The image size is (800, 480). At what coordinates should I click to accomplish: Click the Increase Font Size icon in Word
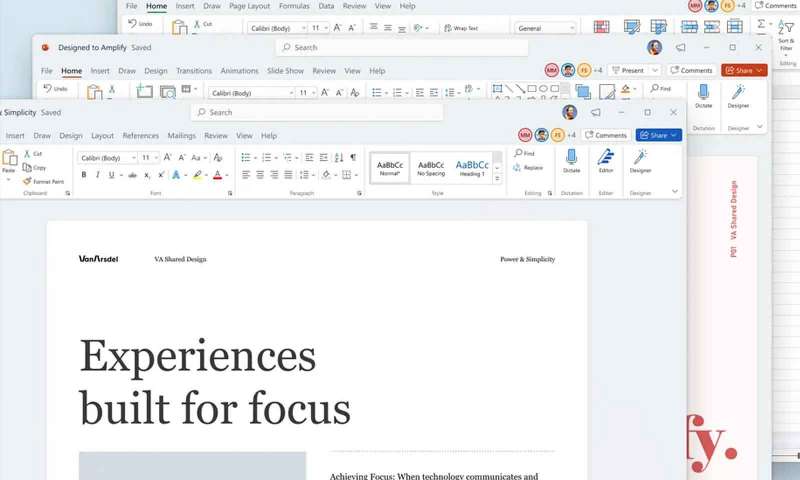167,158
